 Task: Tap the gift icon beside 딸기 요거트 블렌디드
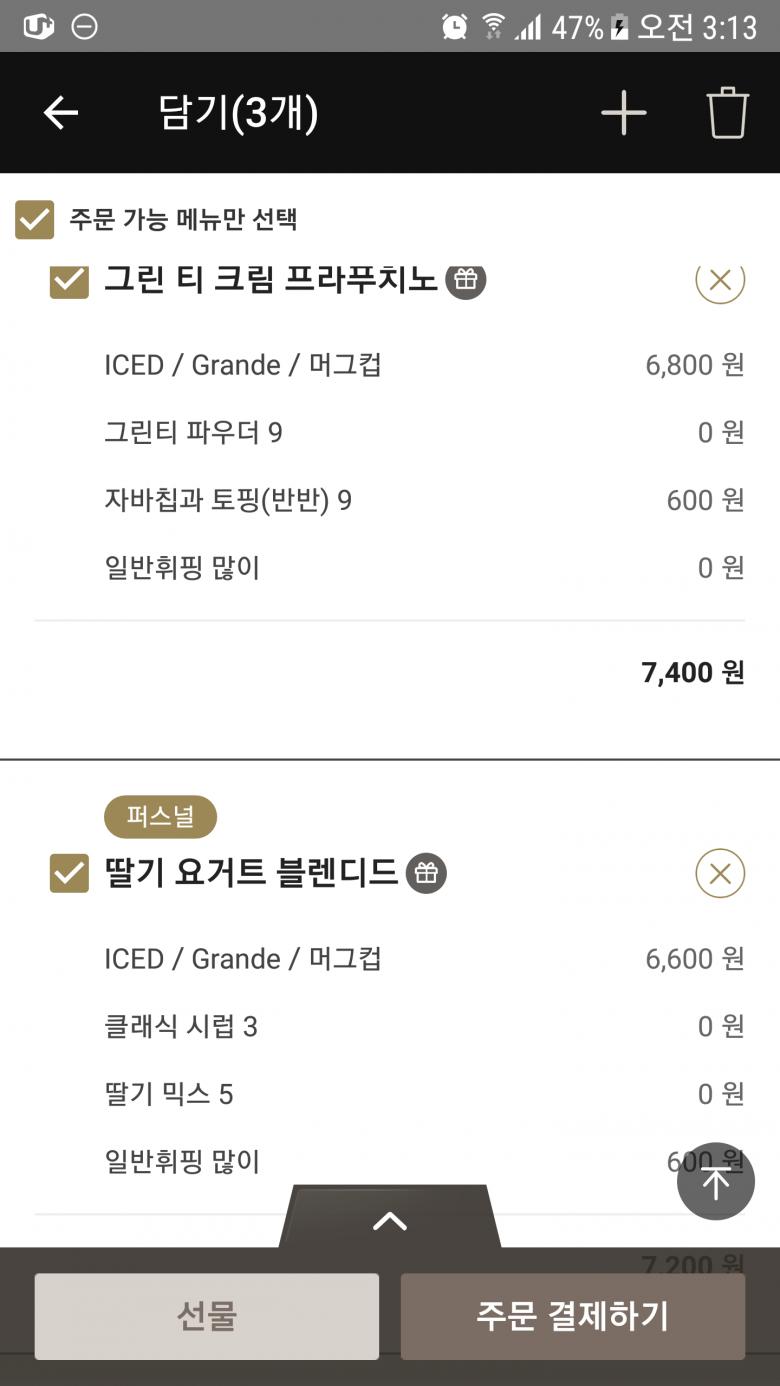point(426,873)
